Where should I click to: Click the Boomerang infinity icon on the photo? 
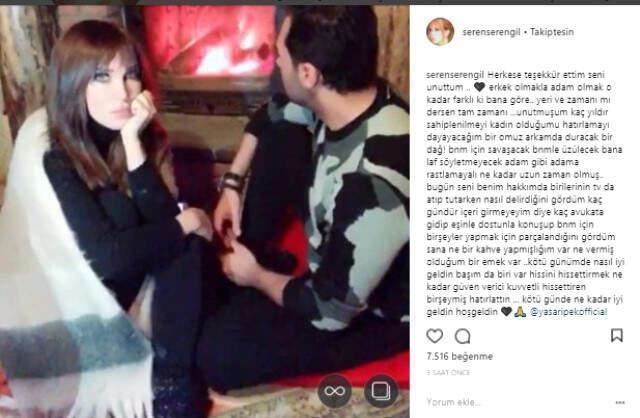[x=334, y=391]
